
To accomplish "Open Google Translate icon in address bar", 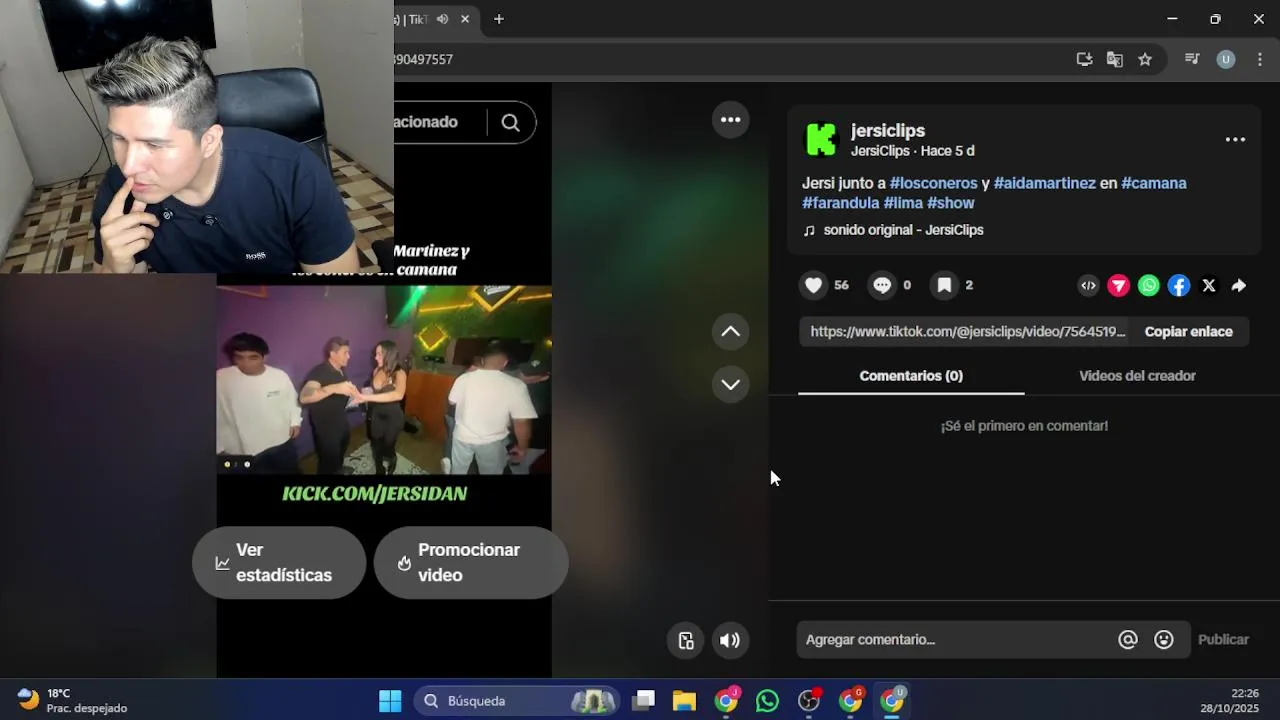I will point(1115,60).
